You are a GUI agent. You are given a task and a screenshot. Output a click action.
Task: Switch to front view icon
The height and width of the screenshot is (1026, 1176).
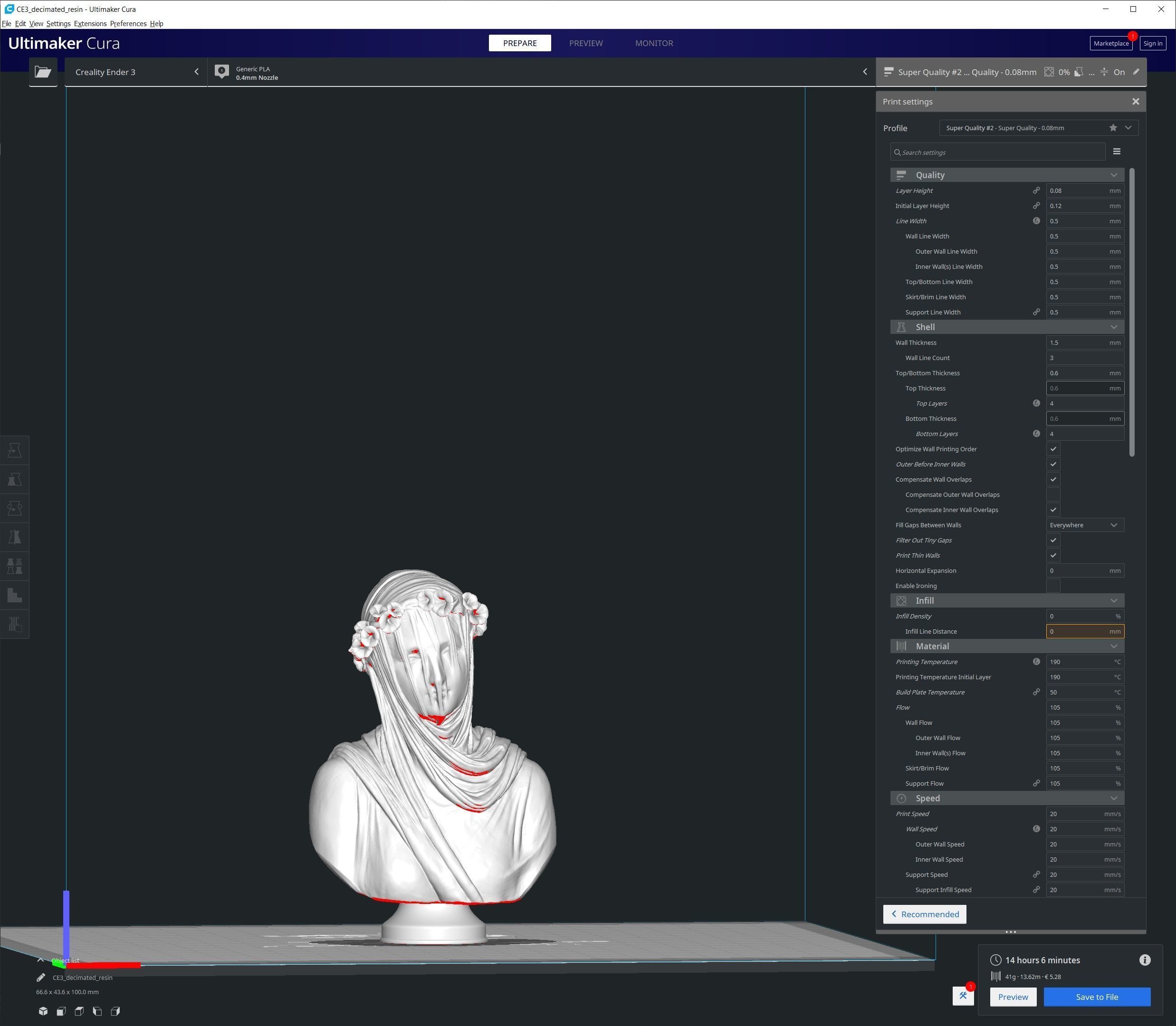click(61, 1011)
